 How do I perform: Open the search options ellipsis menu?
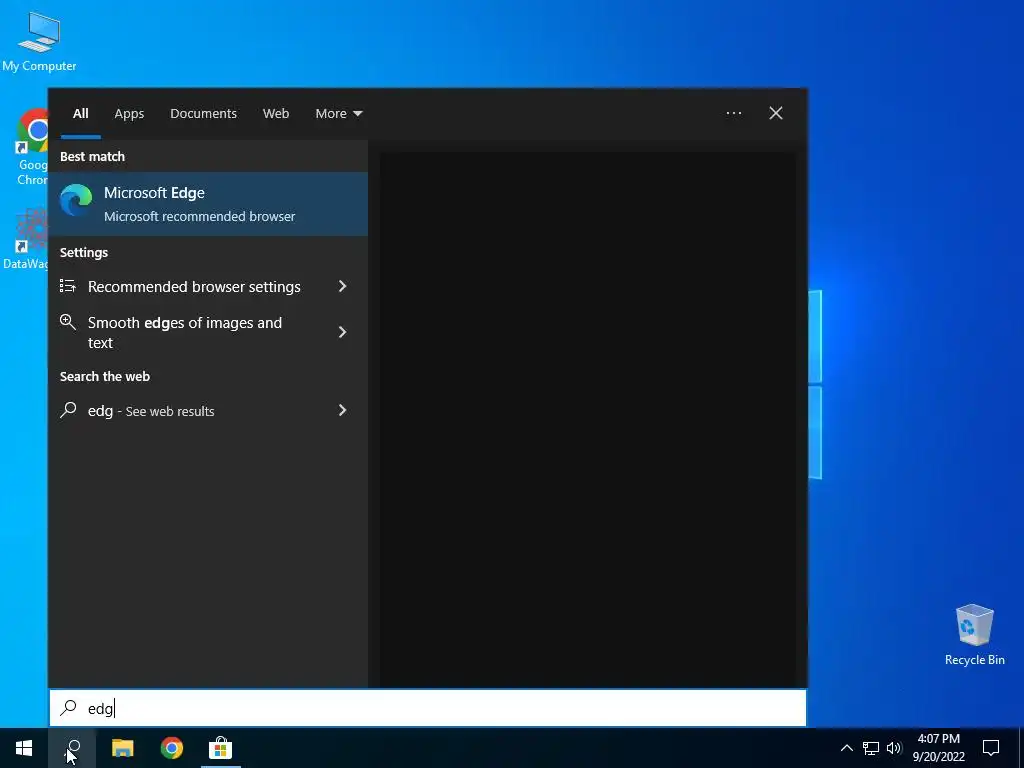[733, 114]
